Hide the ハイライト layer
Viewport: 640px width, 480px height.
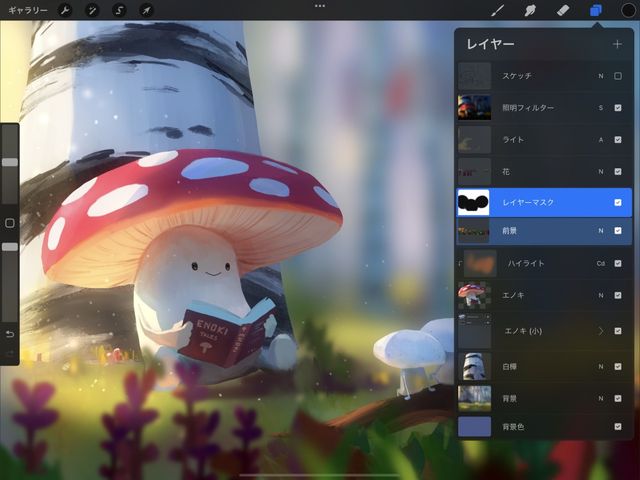[618, 263]
